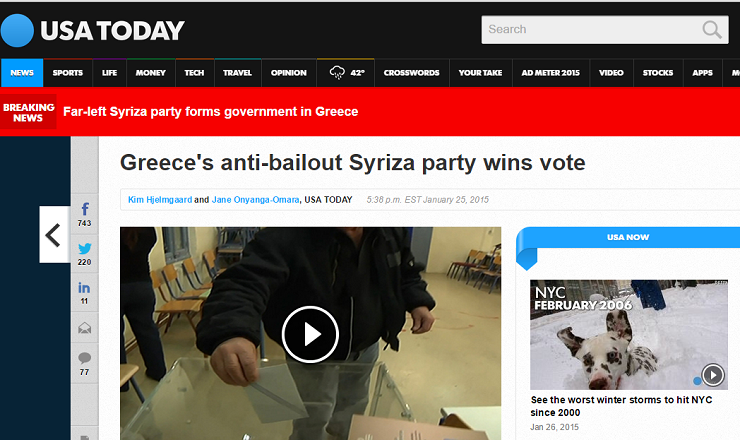Open the Sports section tab
740x440 pixels.
coord(67,73)
